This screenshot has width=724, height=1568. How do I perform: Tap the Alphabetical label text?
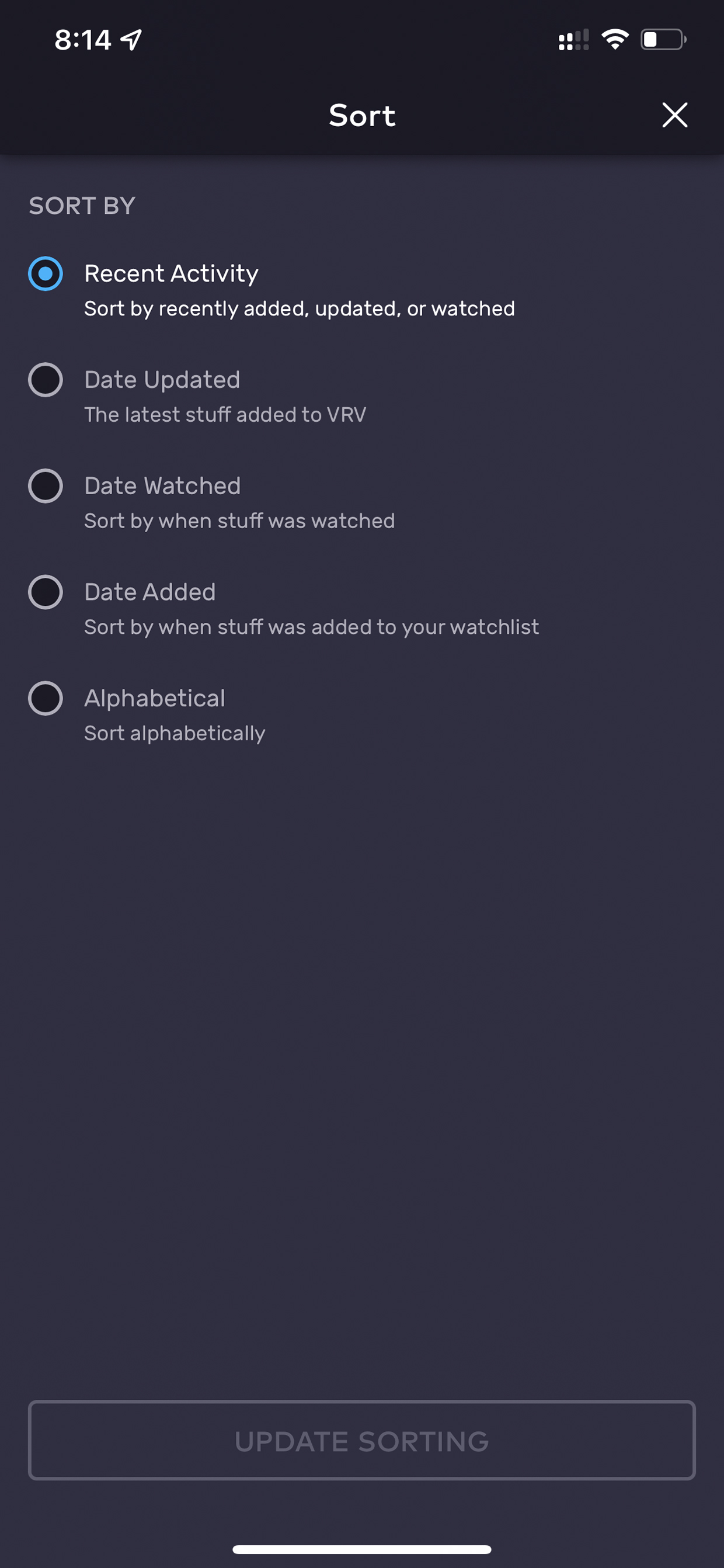coord(155,698)
